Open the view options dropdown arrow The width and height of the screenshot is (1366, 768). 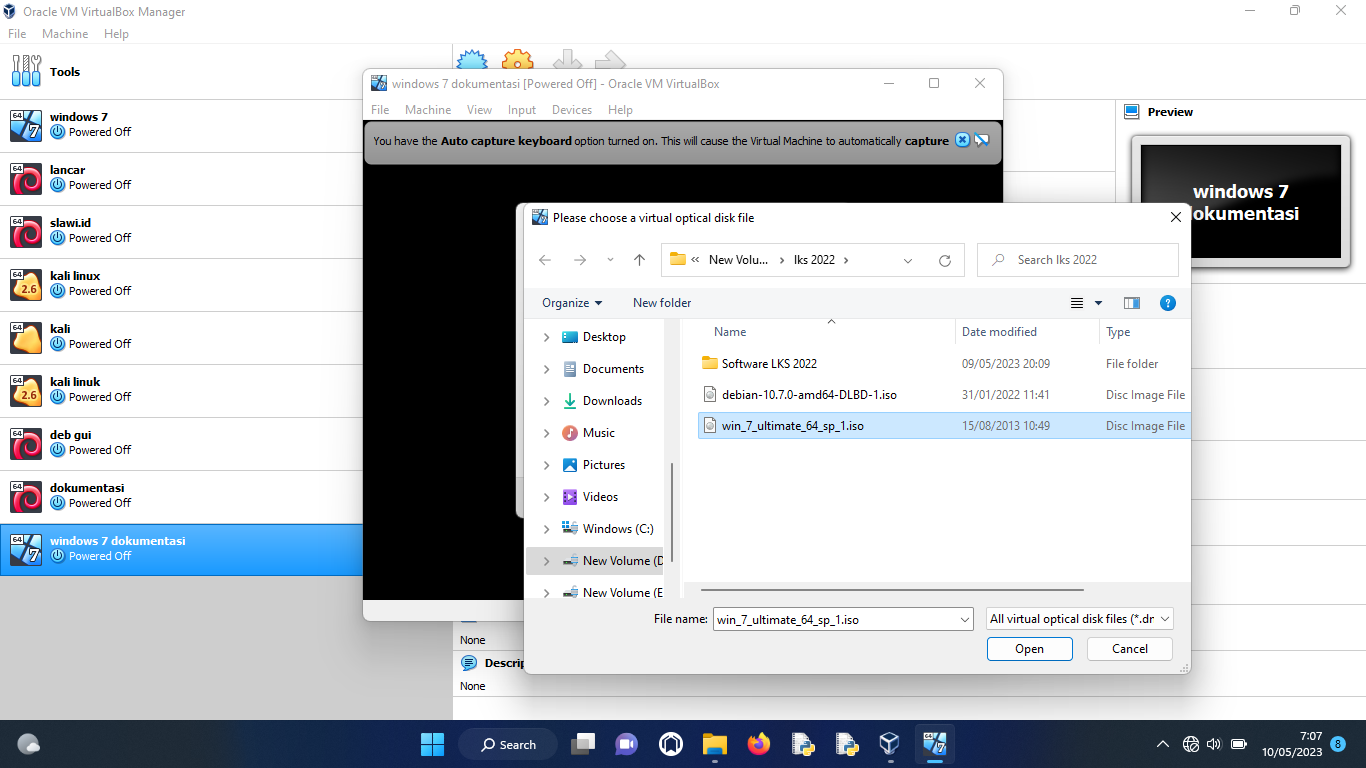[1098, 303]
